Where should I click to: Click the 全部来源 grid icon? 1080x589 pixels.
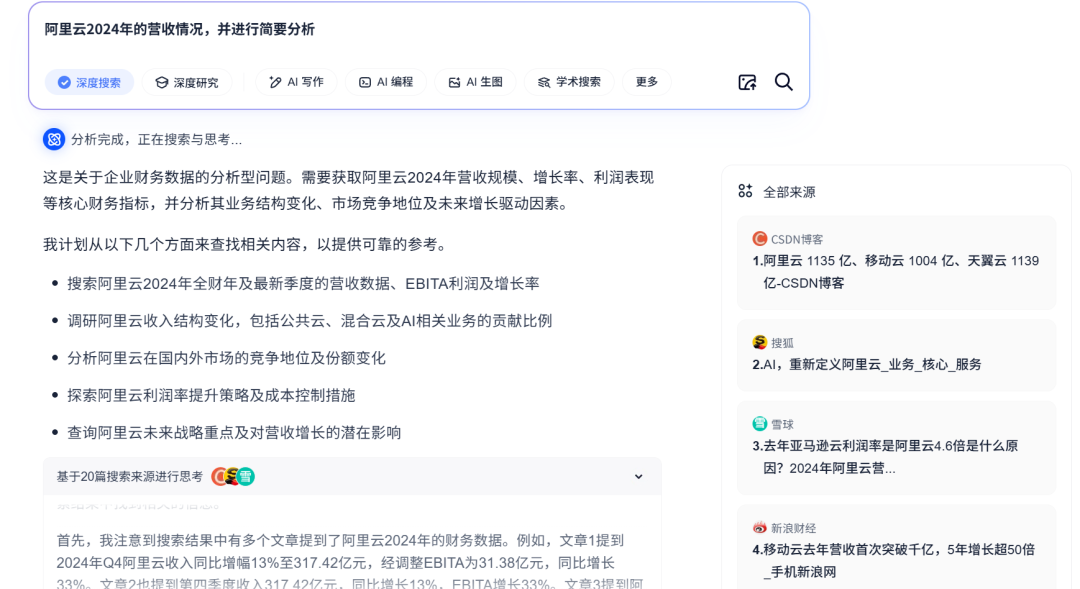coord(745,191)
